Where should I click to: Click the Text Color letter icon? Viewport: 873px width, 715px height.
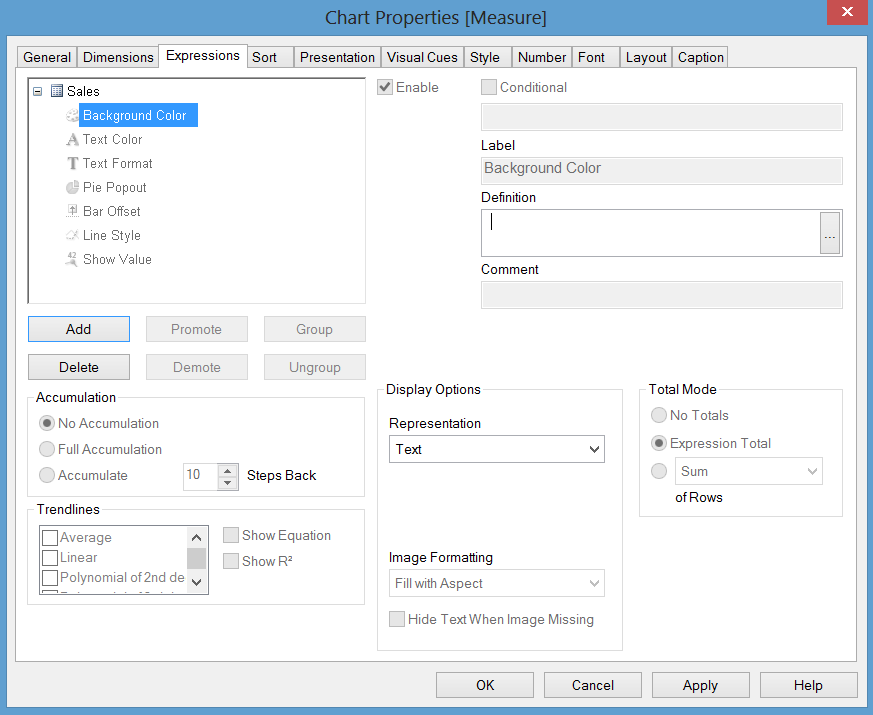coord(72,139)
